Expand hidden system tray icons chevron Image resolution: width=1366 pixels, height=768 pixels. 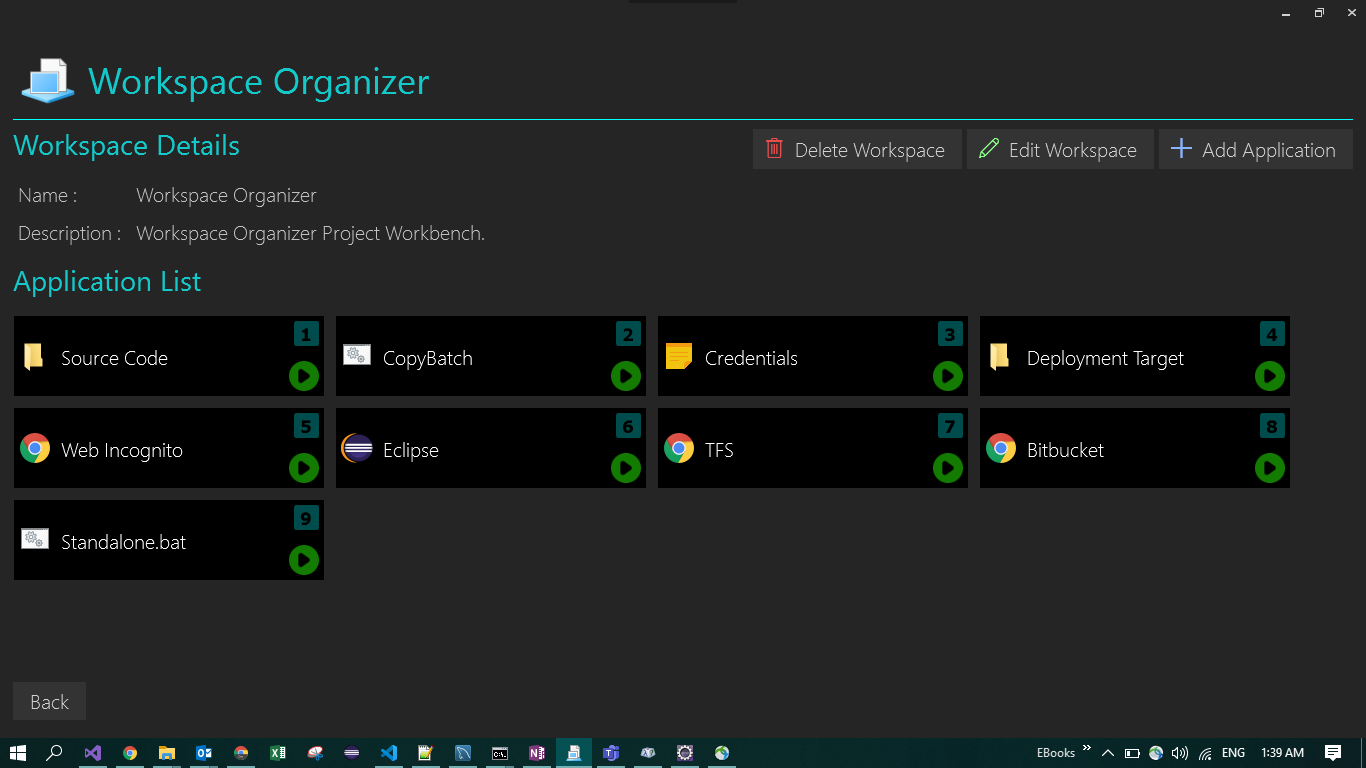tap(1108, 753)
